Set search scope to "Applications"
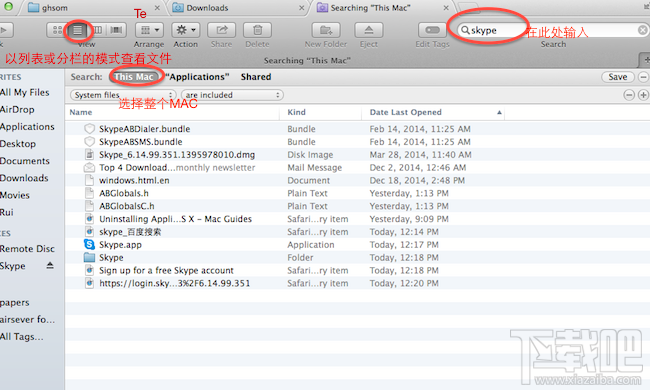 197,77
